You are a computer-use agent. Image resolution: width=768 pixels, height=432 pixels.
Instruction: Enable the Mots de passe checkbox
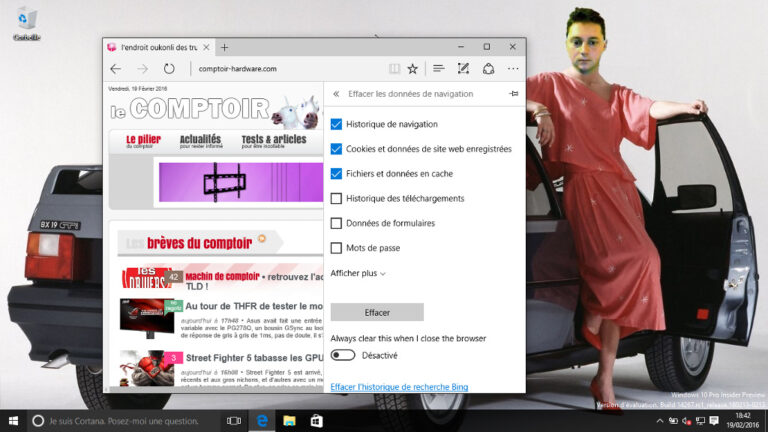coord(337,248)
